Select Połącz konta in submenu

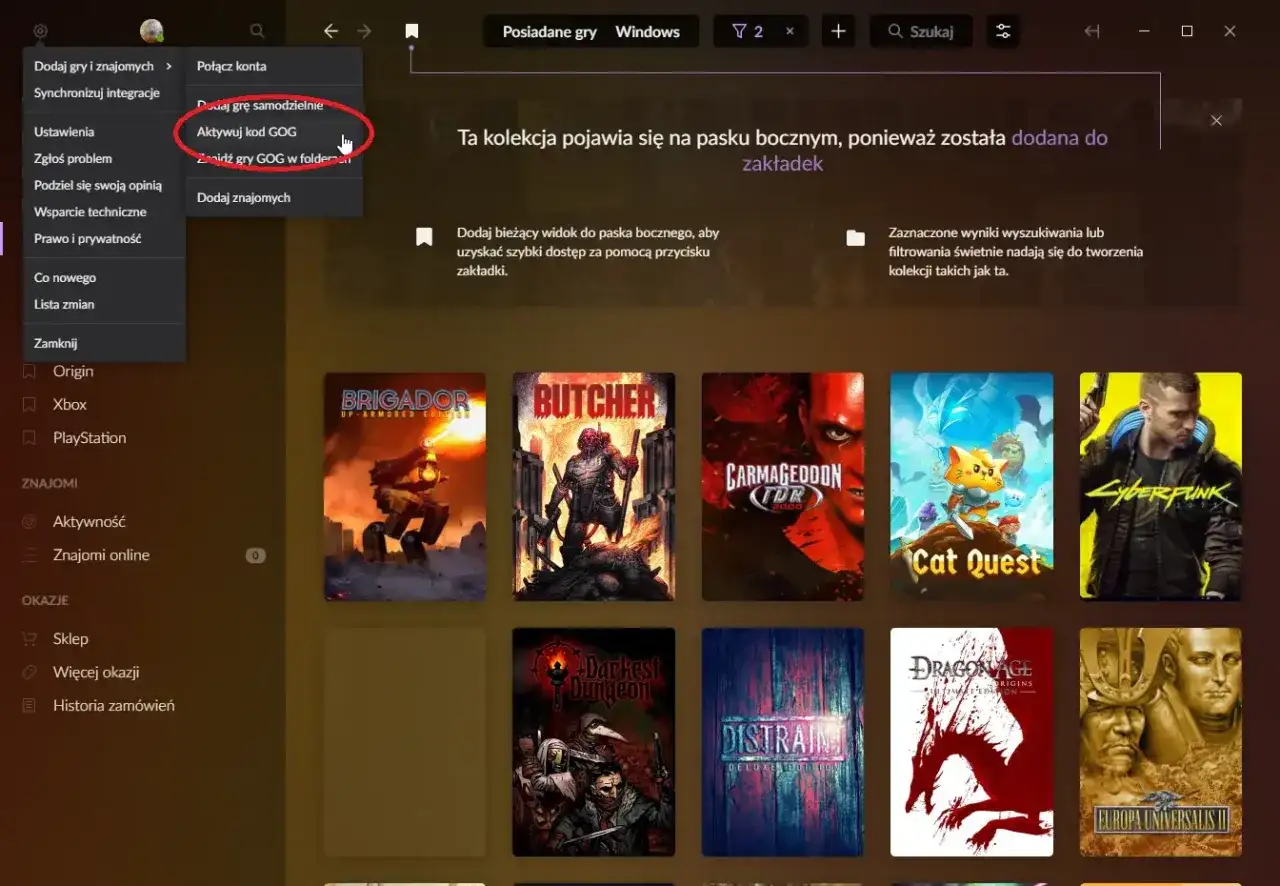tap(274, 66)
